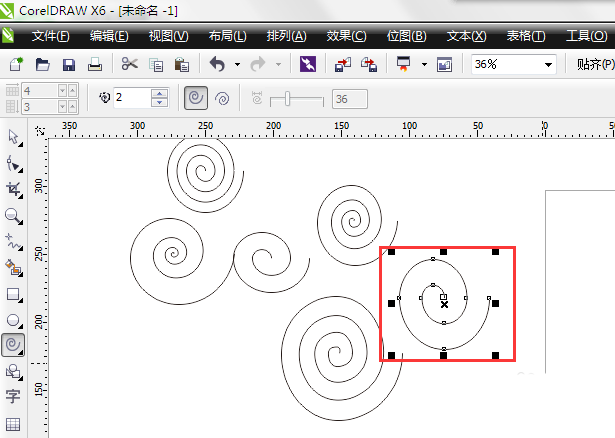
Task: Select the Freehand tool
Action: coord(14,242)
